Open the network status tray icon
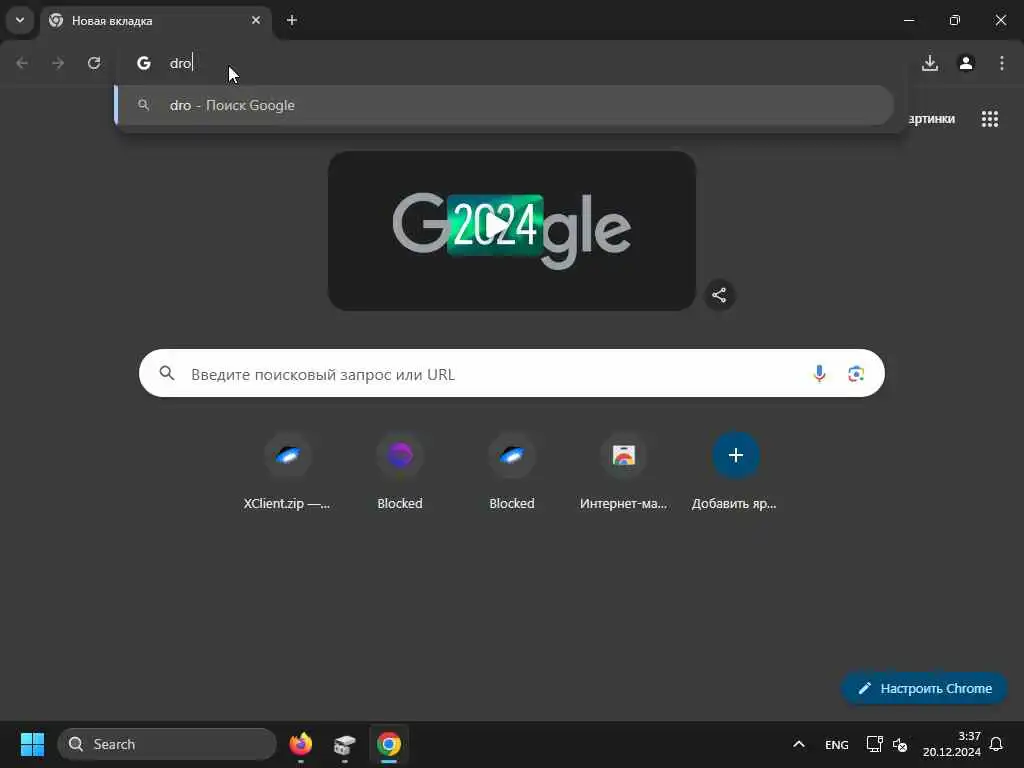Viewport: 1024px width, 768px height. tap(874, 744)
